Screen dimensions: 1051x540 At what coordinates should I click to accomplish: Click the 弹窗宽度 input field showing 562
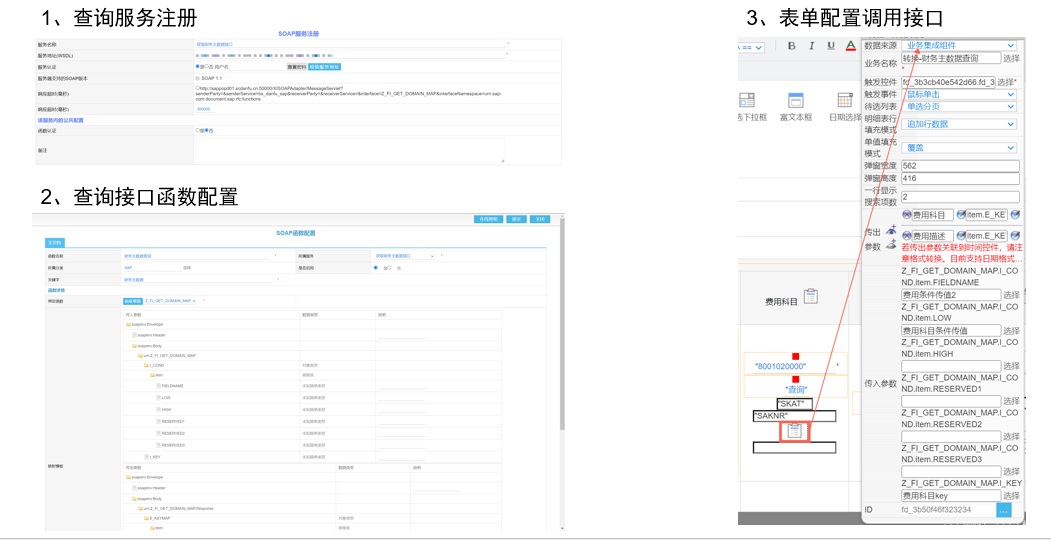coord(958,166)
